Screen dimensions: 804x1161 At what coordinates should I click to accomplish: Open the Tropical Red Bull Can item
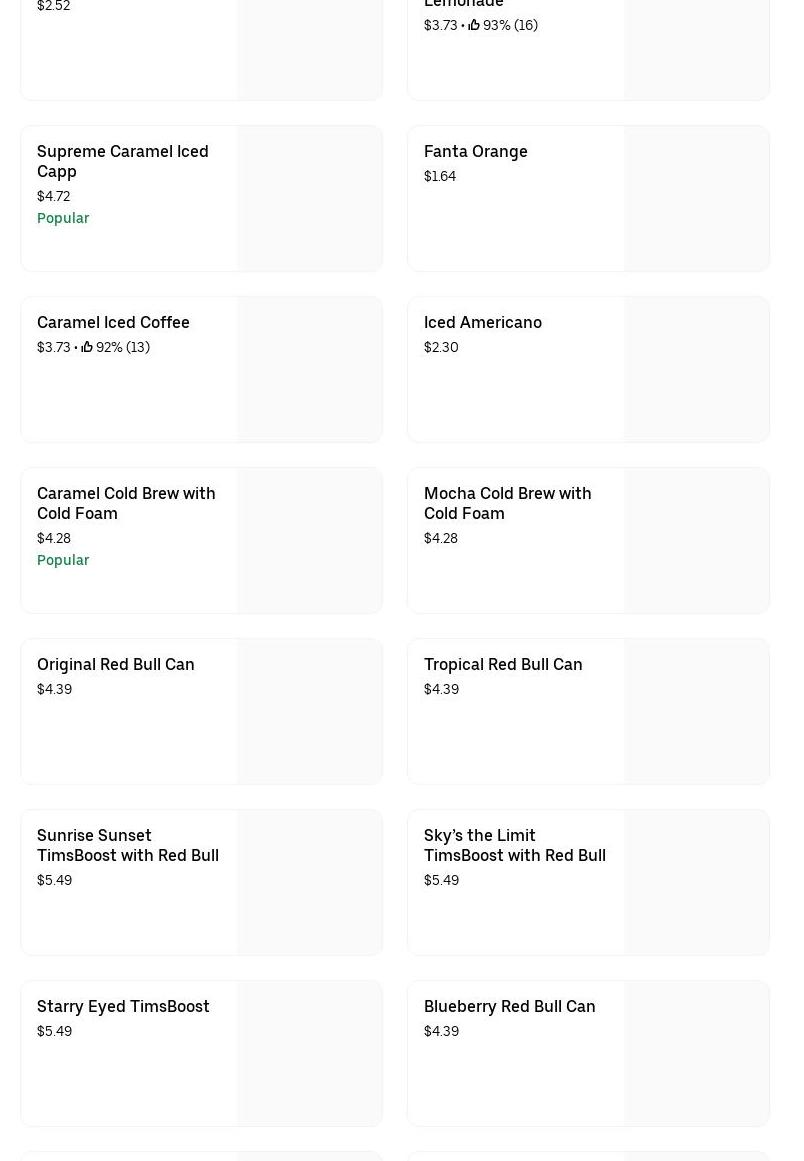coord(502,664)
